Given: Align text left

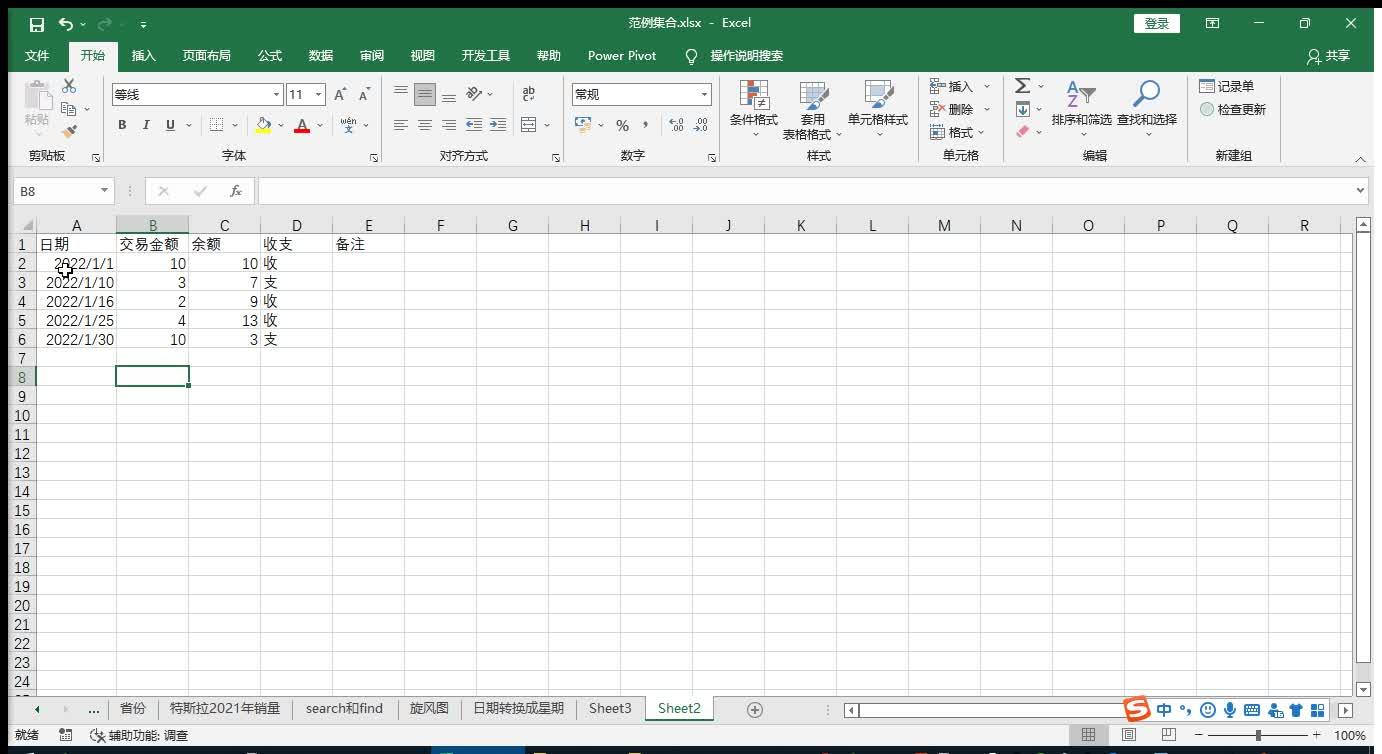Looking at the screenshot, I should click(x=401, y=125).
